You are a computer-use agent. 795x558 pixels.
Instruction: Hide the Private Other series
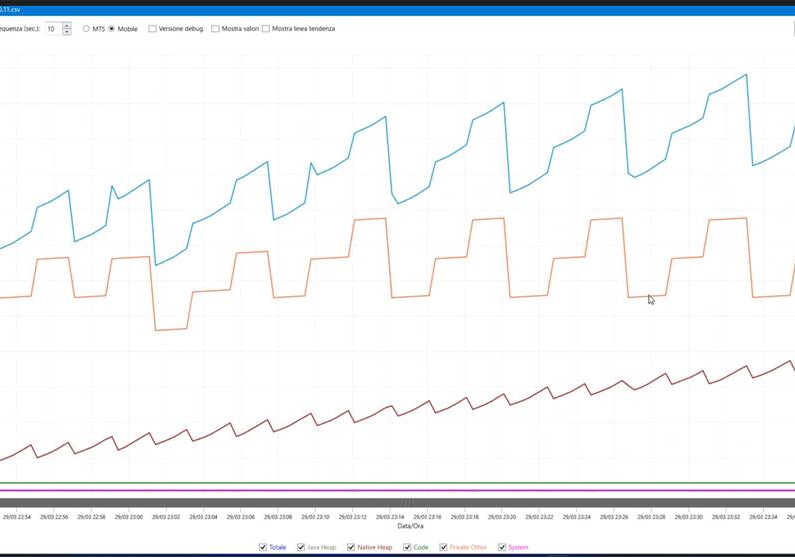pyautogui.click(x=444, y=547)
